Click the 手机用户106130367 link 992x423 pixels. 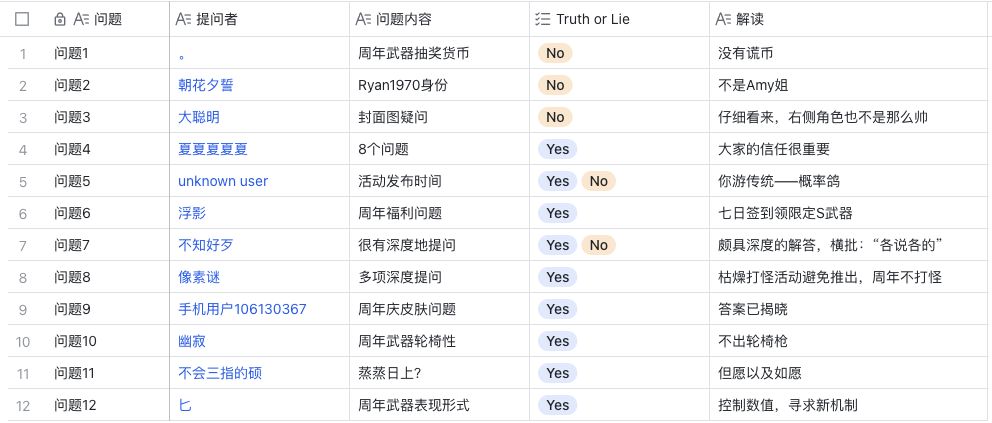[x=242, y=309]
